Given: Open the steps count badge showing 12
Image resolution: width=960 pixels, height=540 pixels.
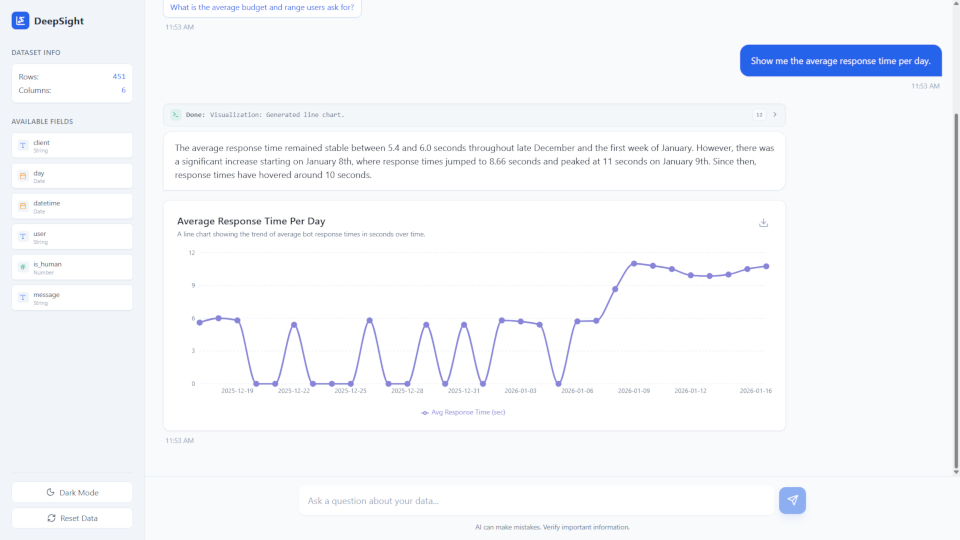Looking at the screenshot, I should 759,114.
